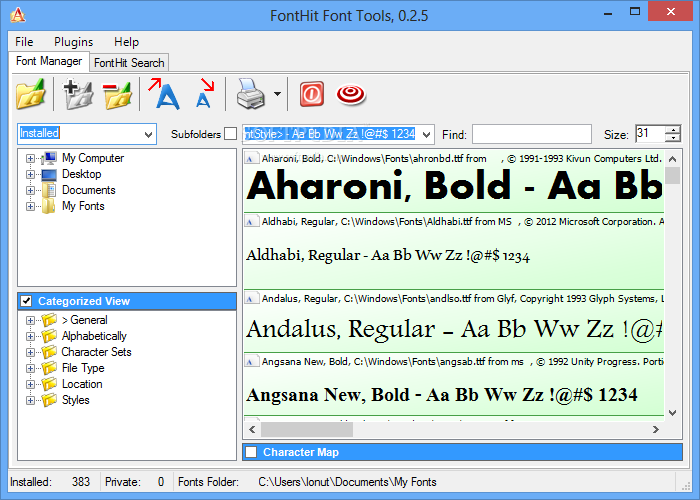Open the File menu
The width and height of the screenshot is (700, 500).
click(24, 42)
